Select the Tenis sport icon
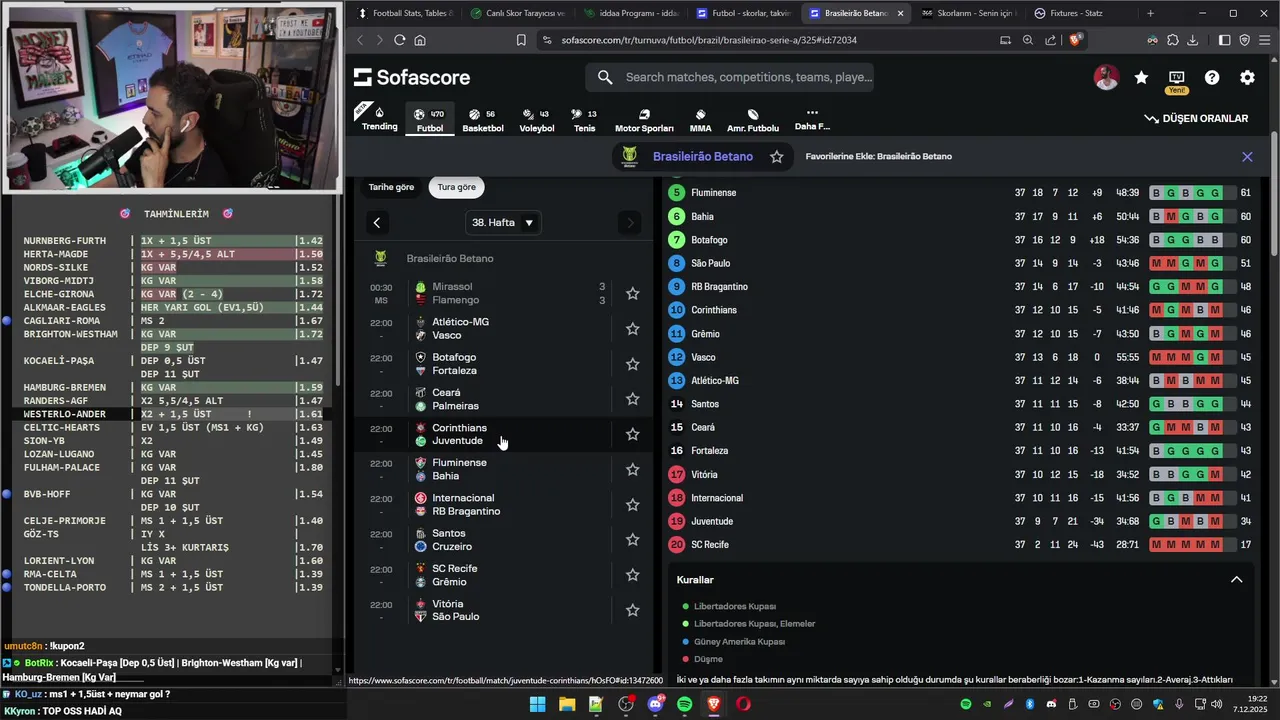Screen dimensions: 1280x720 (x=584, y=120)
